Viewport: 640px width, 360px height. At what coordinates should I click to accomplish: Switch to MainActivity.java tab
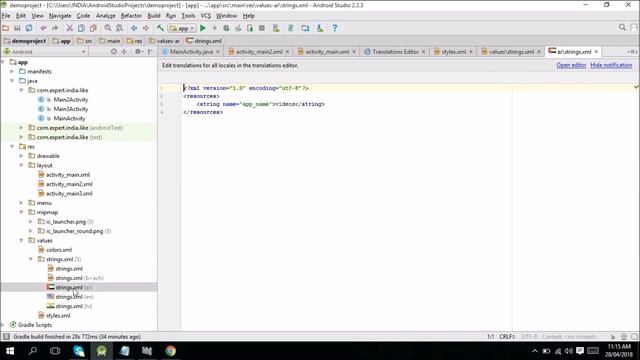[191, 52]
